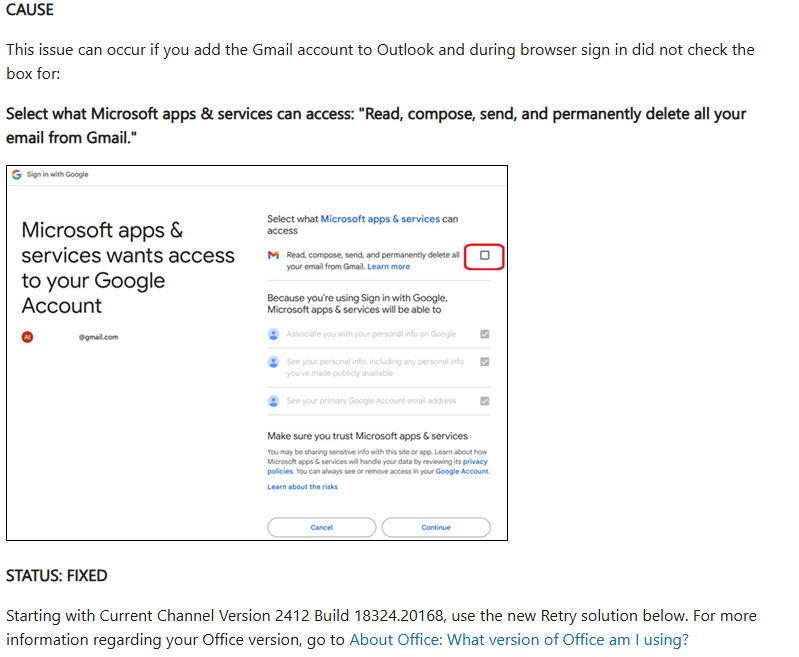Open the 'Google Account' link

pyautogui.click(x=462, y=471)
